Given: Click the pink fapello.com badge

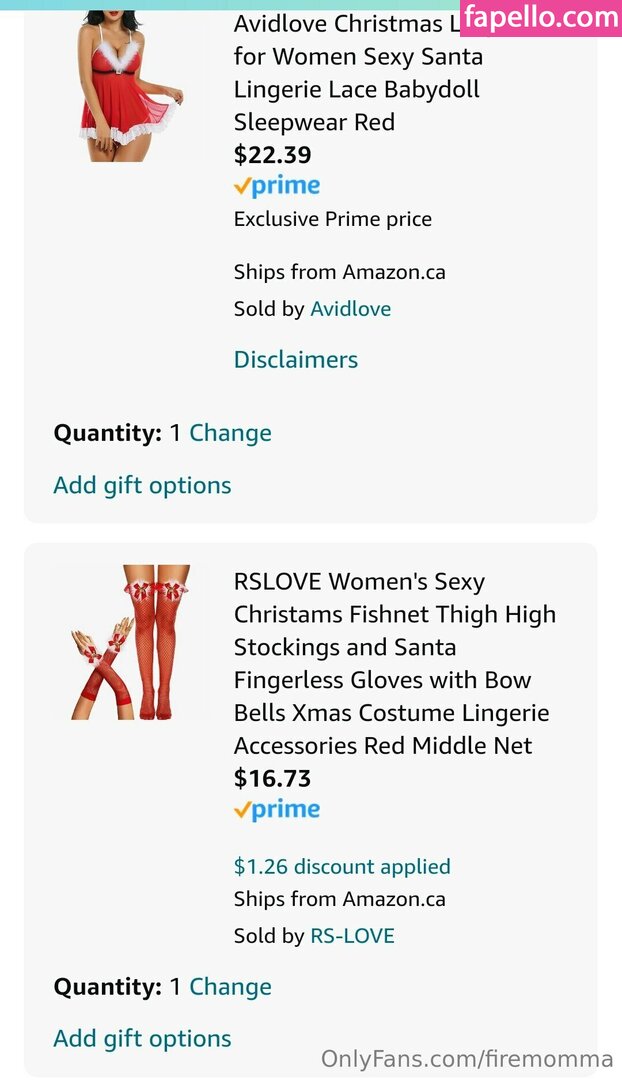Looking at the screenshot, I should (541, 18).
